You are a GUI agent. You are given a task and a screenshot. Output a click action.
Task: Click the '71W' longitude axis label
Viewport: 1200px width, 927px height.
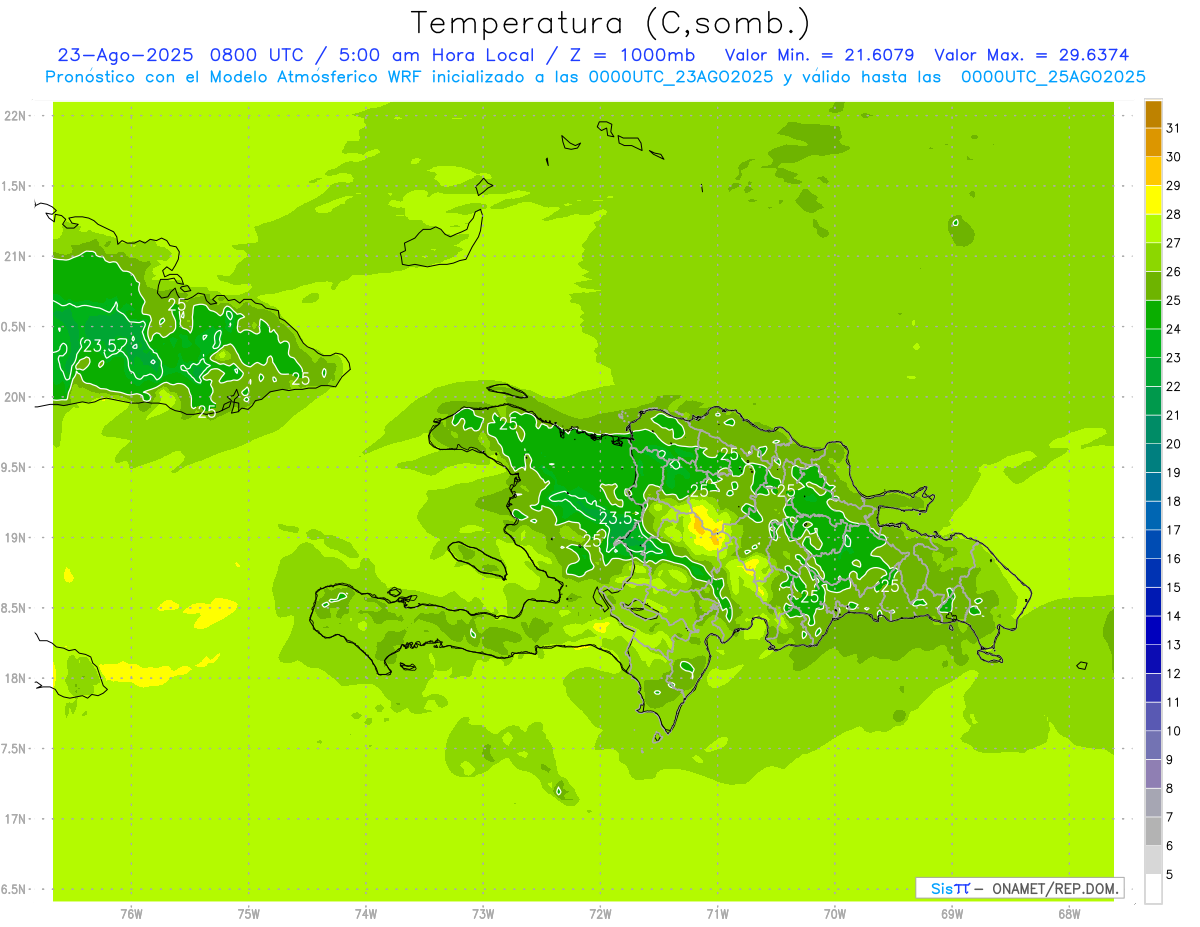(717, 913)
